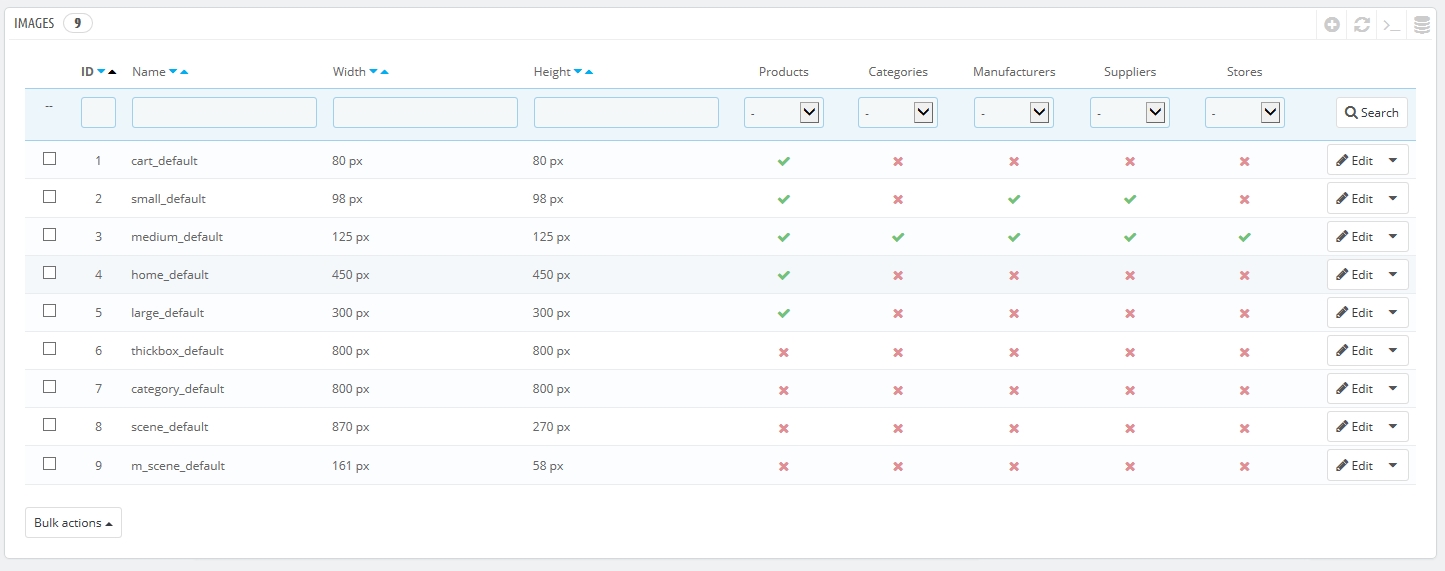
Task: Click the refresh list icon
Action: click(x=1361, y=25)
